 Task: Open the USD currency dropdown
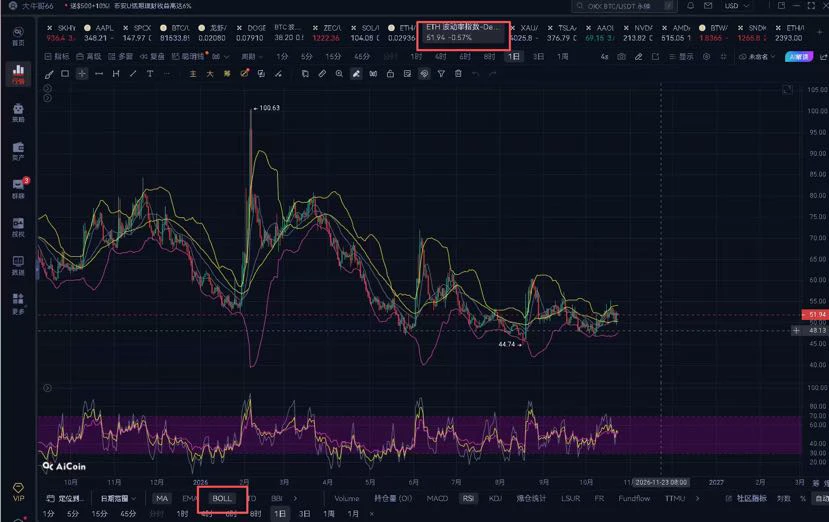coord(736,6)
